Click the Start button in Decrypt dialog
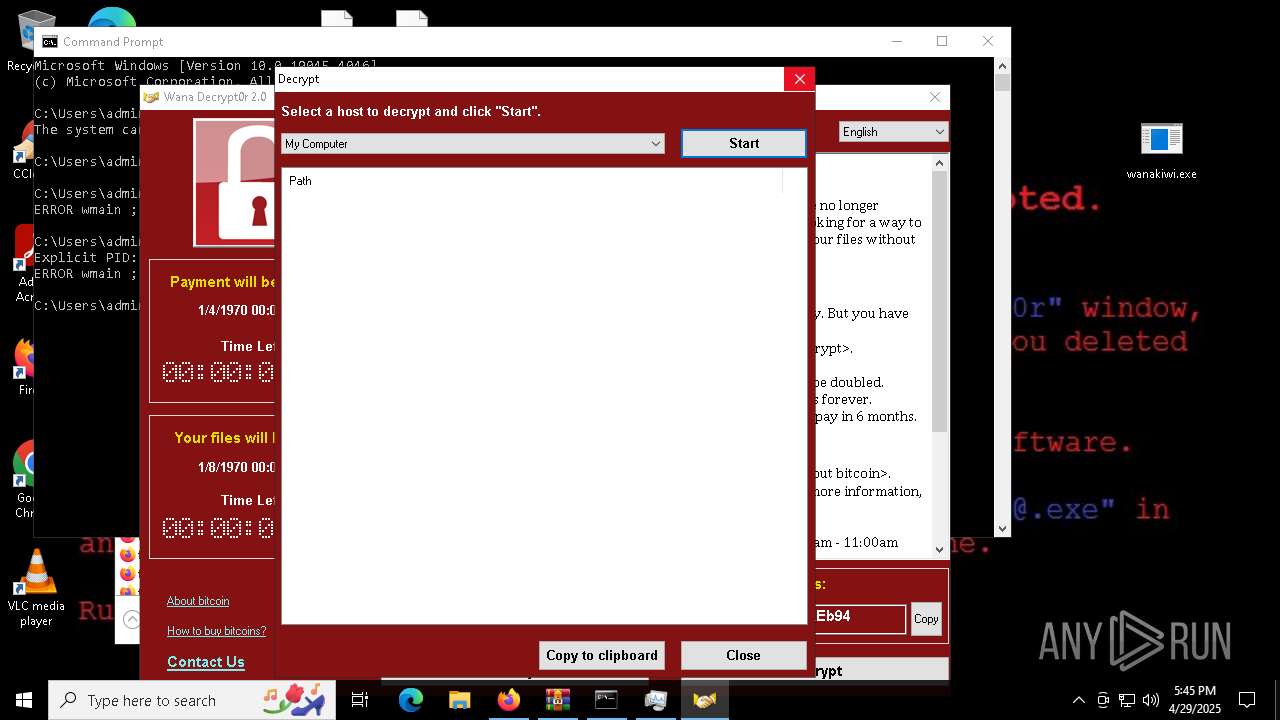Screen dimensions: 1280x720 (x=744, y=143)
